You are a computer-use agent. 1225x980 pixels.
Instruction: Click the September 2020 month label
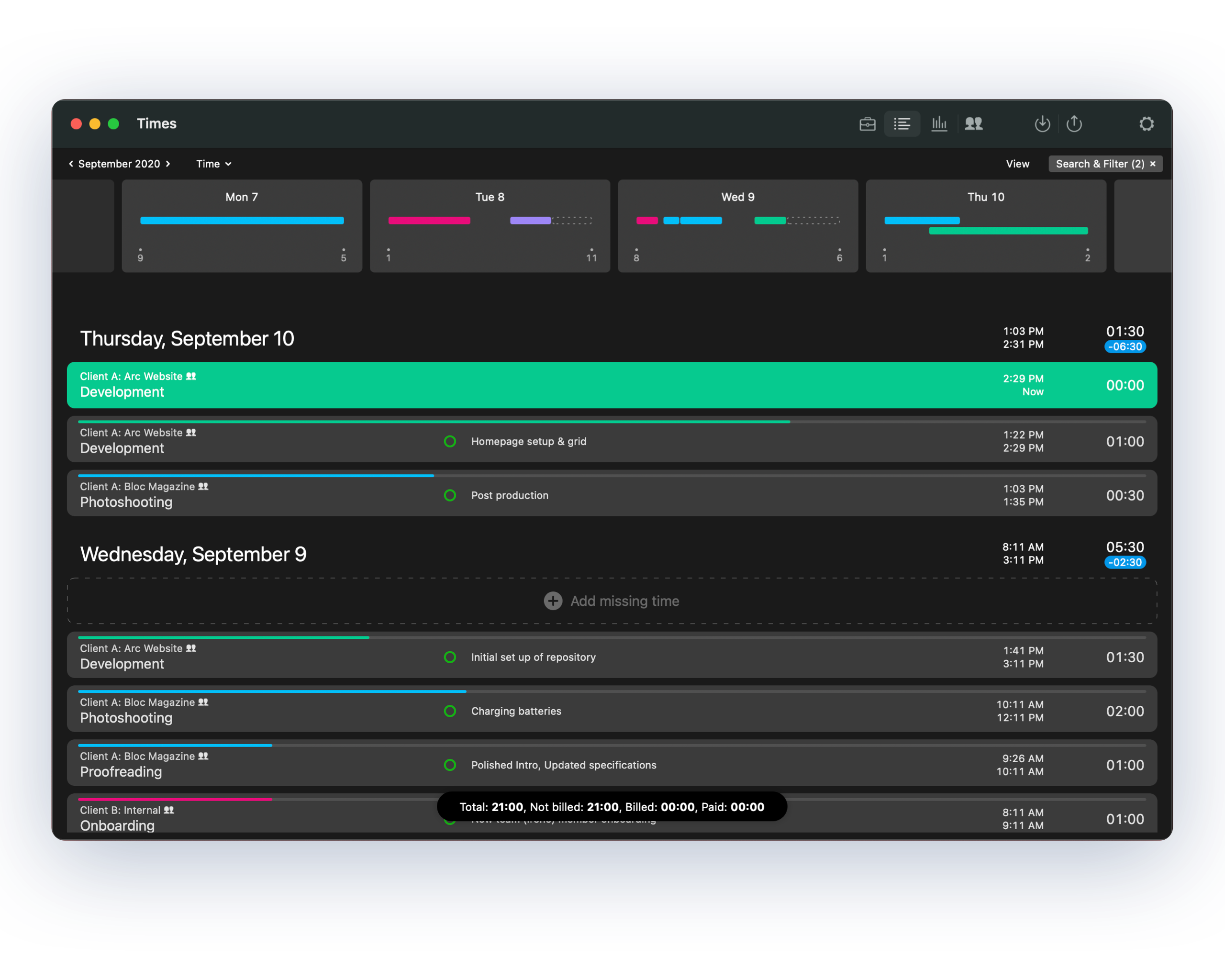pyautogui.click(x=119, y=164)
